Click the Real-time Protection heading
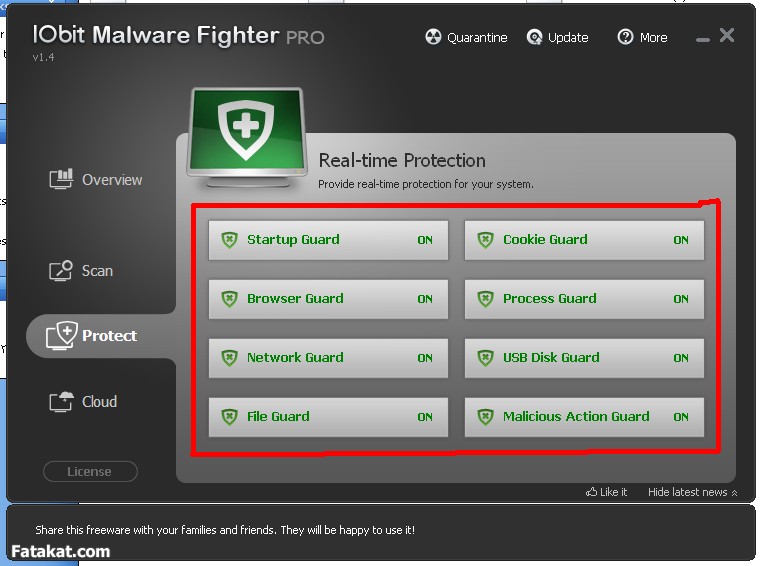The width and height of the screenshot is (762, 566). [402, 160]
